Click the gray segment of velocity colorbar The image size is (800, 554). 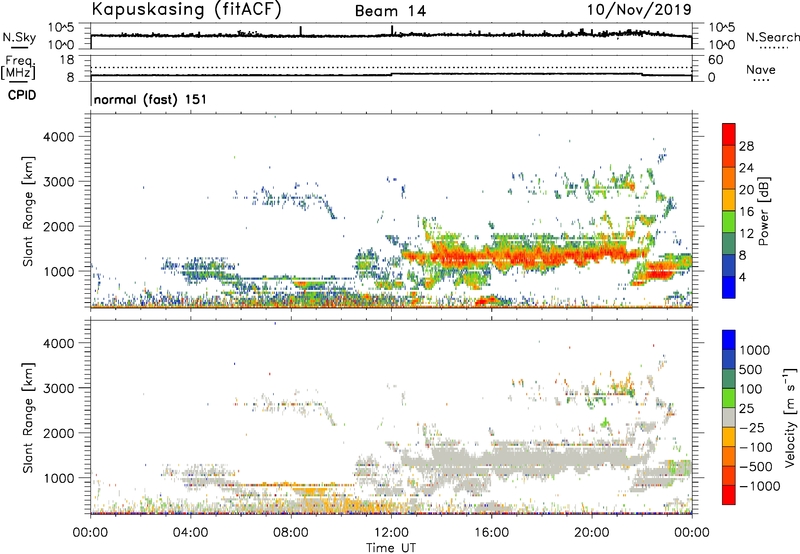(729, 418)
